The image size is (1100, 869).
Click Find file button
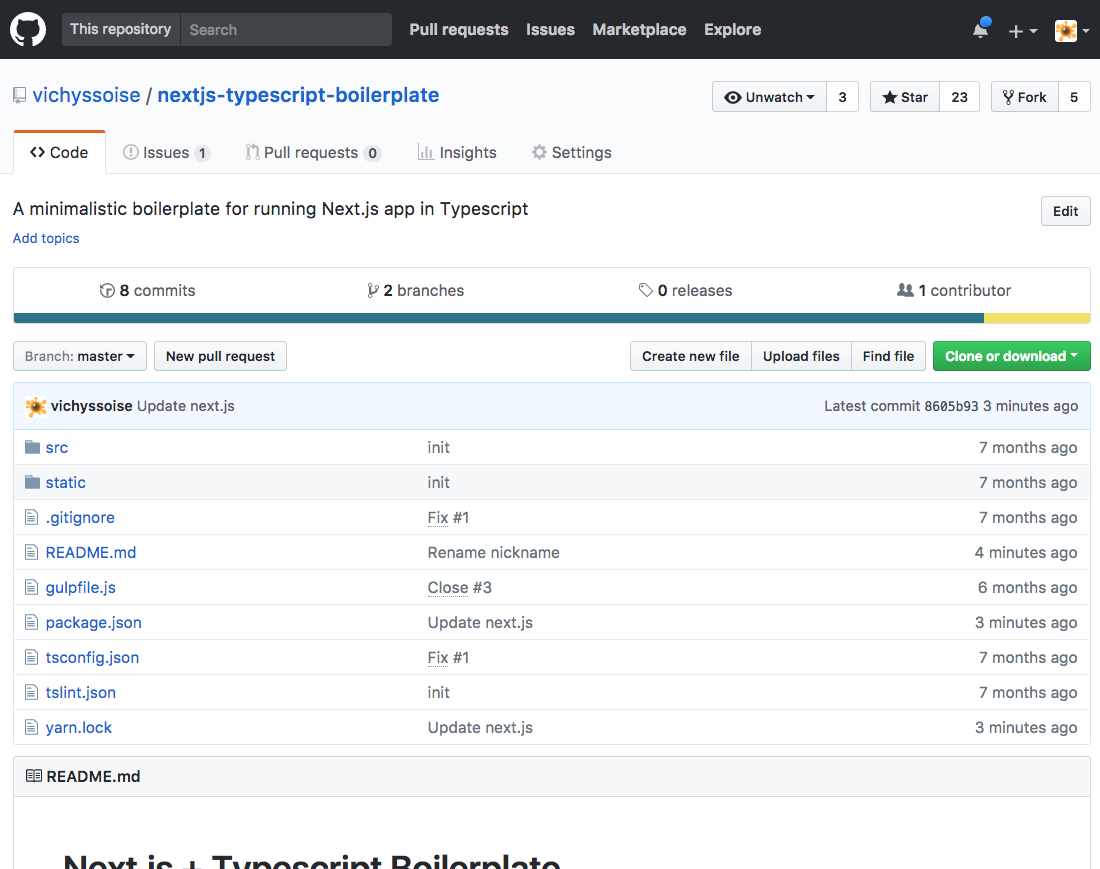[x=888, y=356]
